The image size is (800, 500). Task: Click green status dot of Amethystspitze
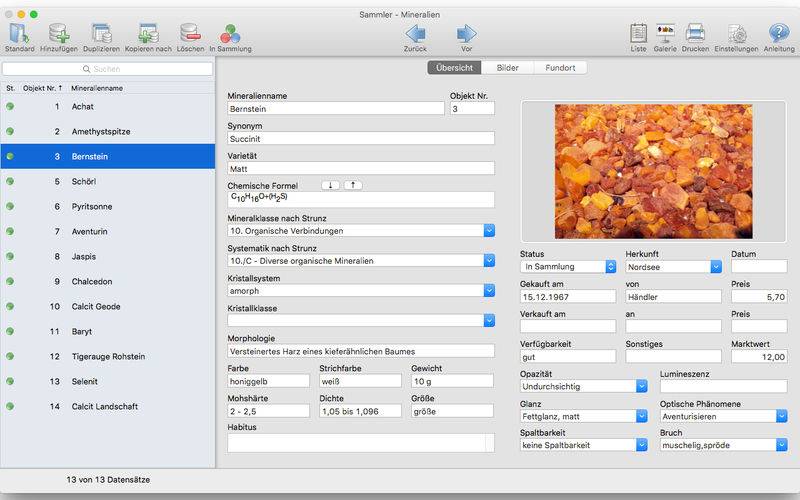coord(10,132)
